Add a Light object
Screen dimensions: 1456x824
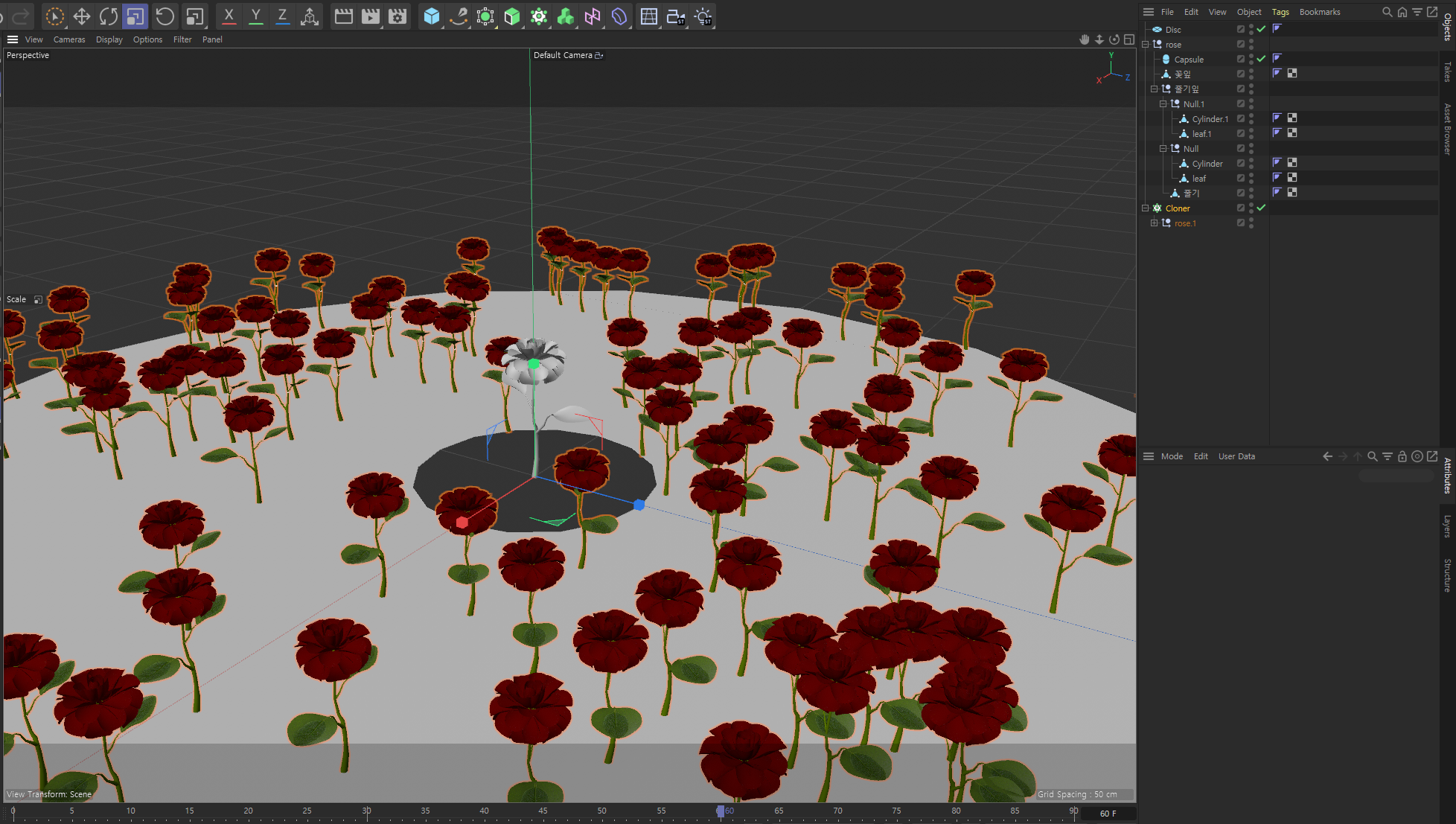point(703,16)
